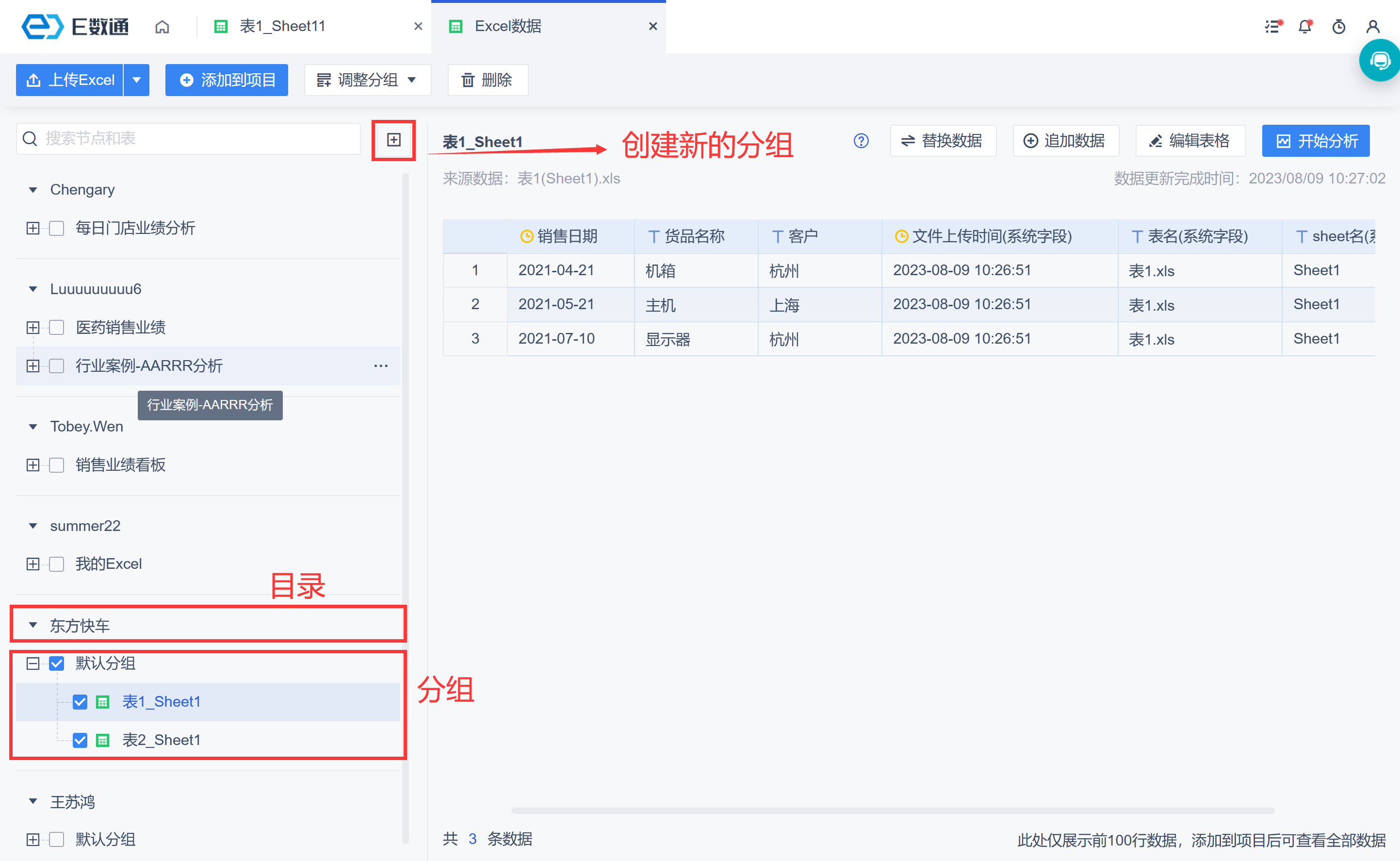
Task: Open the 调整分组 dropdown
Action: point(367,80)
